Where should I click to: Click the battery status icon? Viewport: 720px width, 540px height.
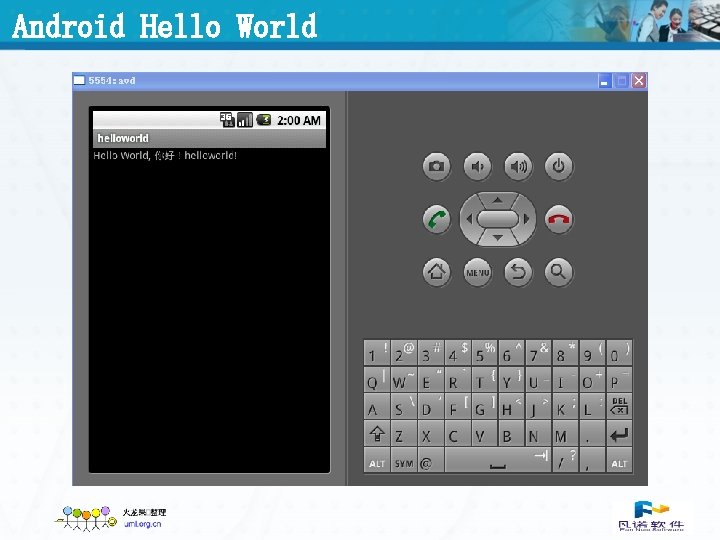pyautogui.click(x=264, y=120)
